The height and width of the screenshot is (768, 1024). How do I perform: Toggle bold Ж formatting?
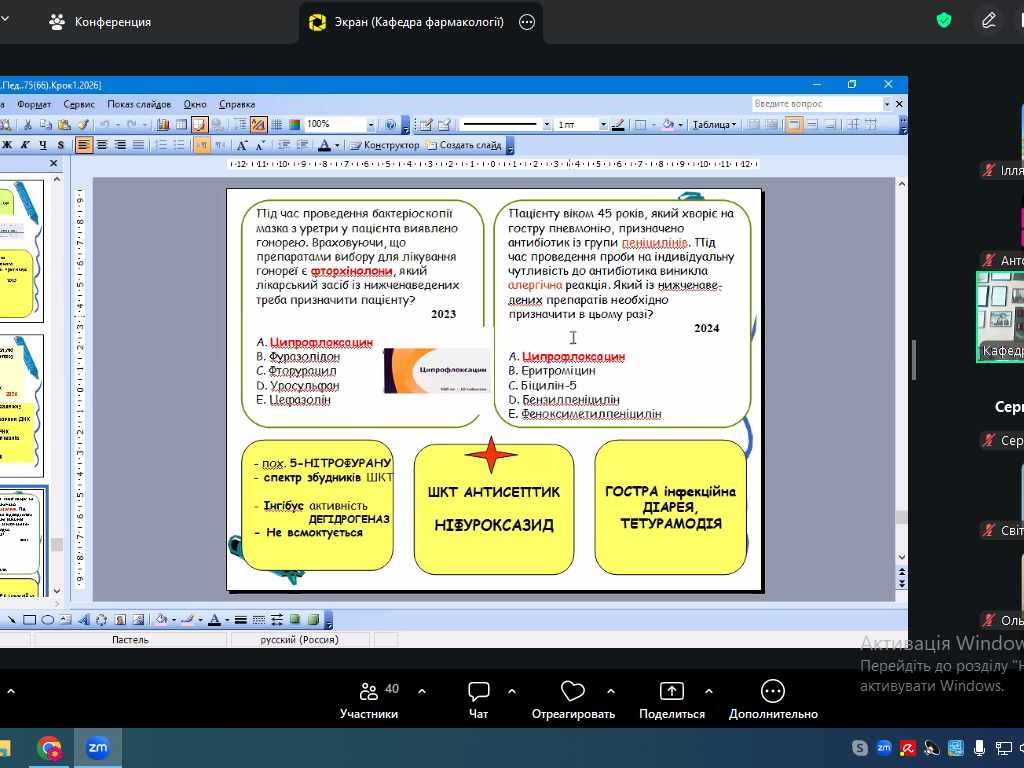(7, 145)
